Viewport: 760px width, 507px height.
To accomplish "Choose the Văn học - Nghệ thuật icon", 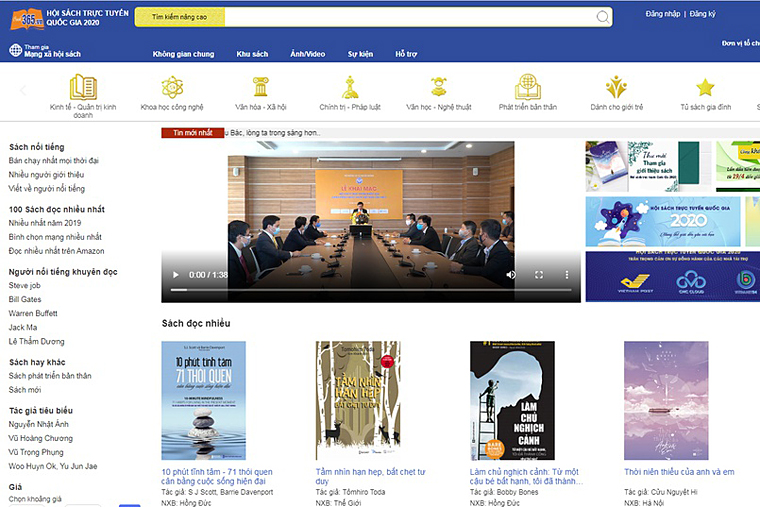I will point(439,87).
